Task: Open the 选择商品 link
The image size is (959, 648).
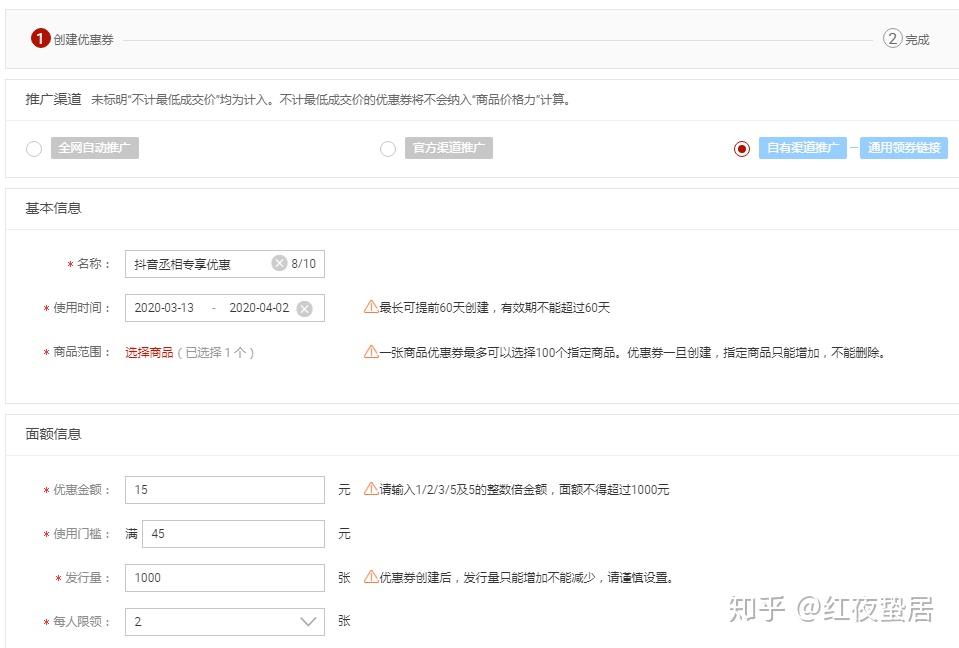Action: pyautogui.click(x=149, y=353)
